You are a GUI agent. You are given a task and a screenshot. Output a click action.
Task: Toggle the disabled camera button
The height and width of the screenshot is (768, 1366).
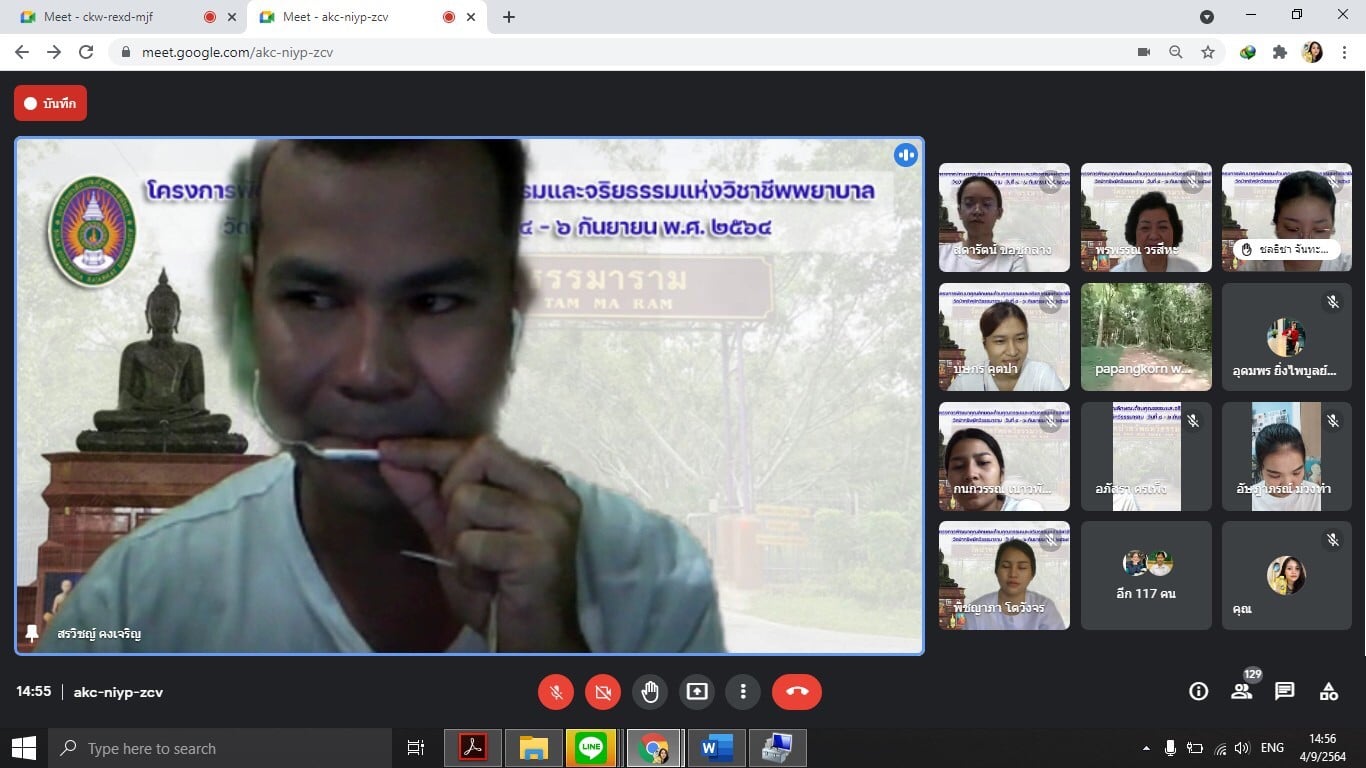click(602, 692)
